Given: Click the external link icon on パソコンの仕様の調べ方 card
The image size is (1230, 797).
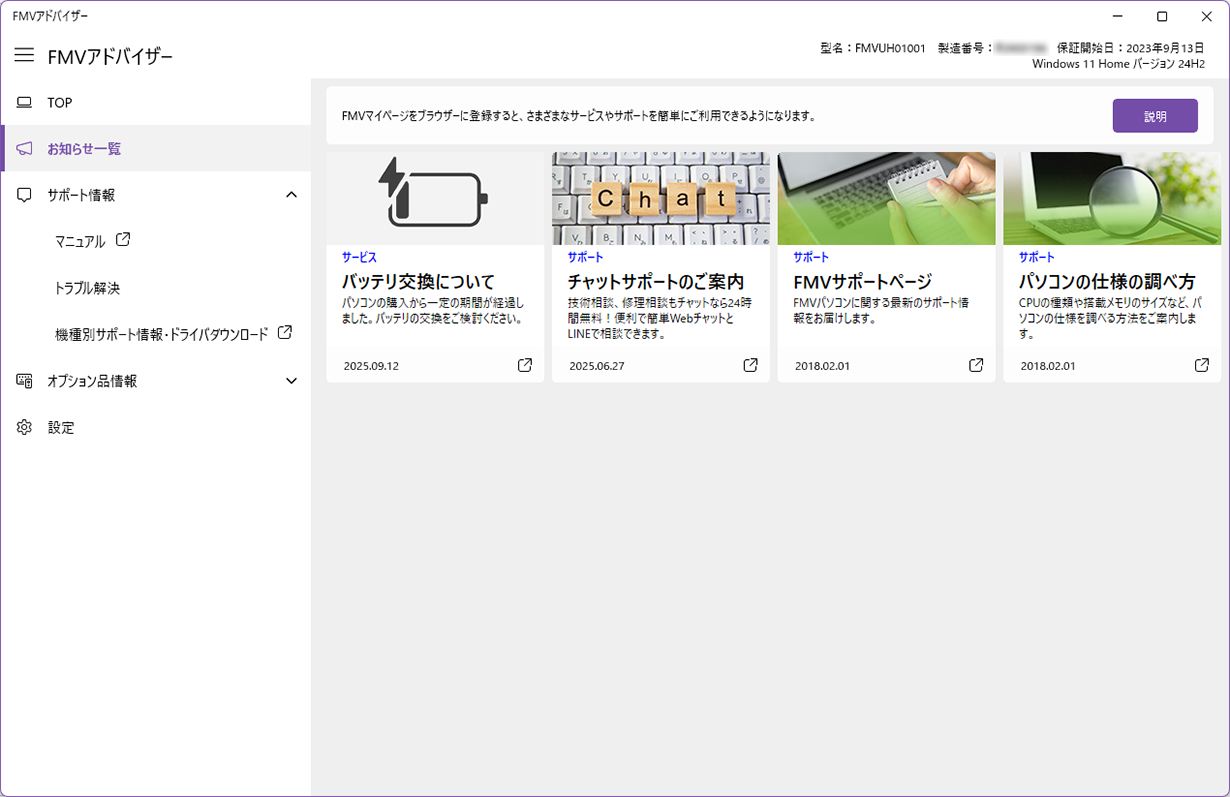Looking at the screenshot, I should tap(1201, 365).
